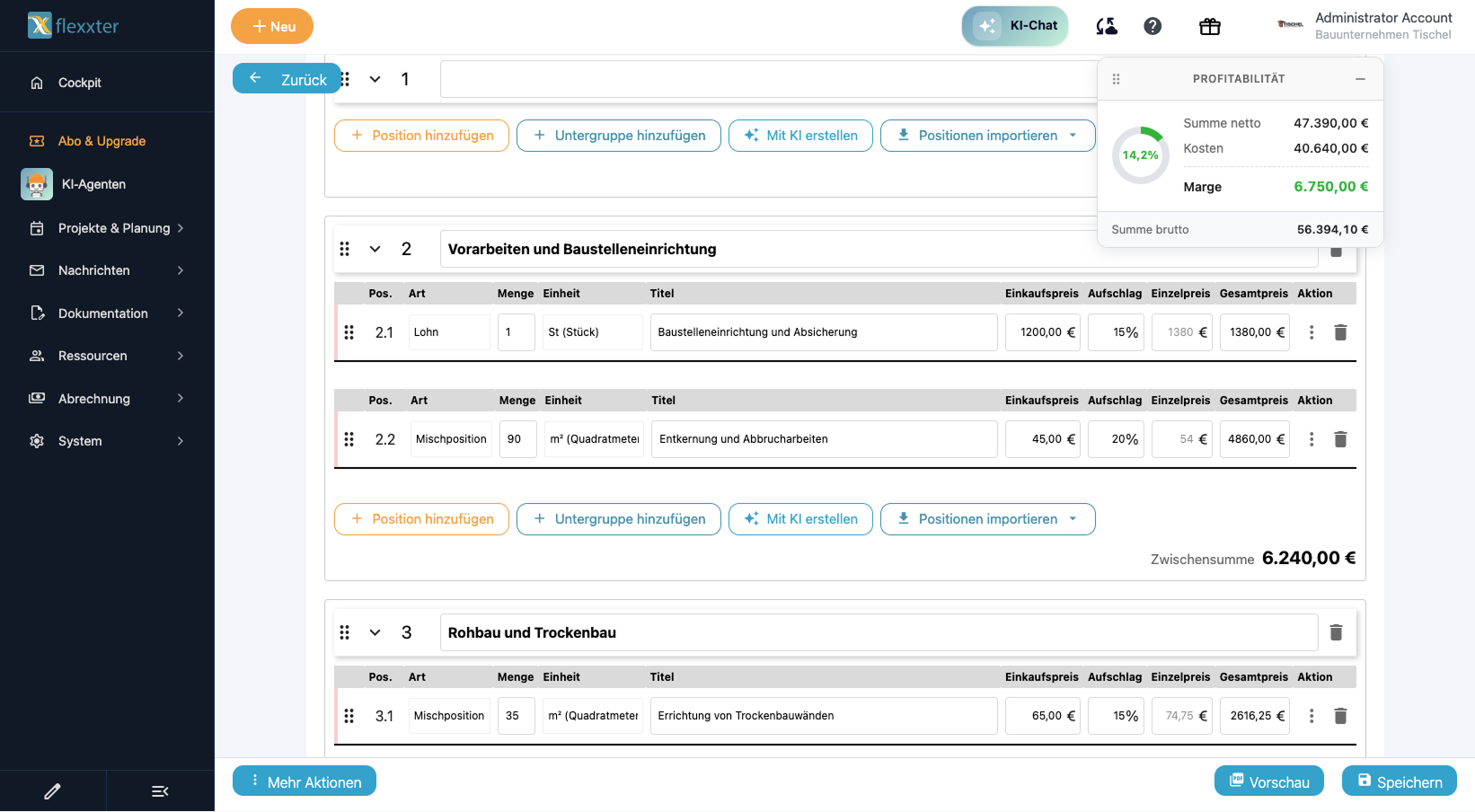
Task: Open more options for position 2.1
Action: click(x=1312, y=332)
